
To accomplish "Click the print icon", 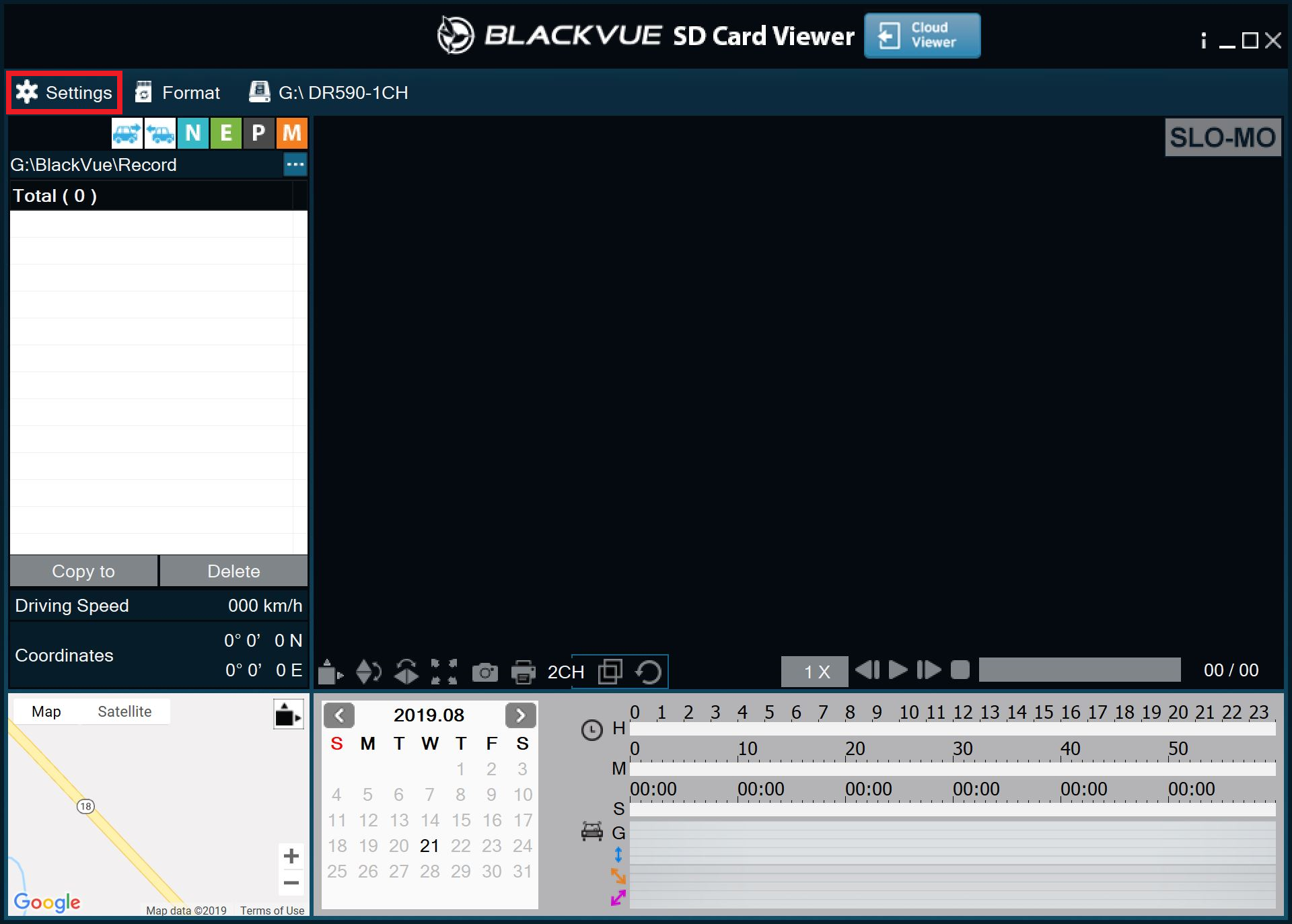I will [x=523, y=672].
